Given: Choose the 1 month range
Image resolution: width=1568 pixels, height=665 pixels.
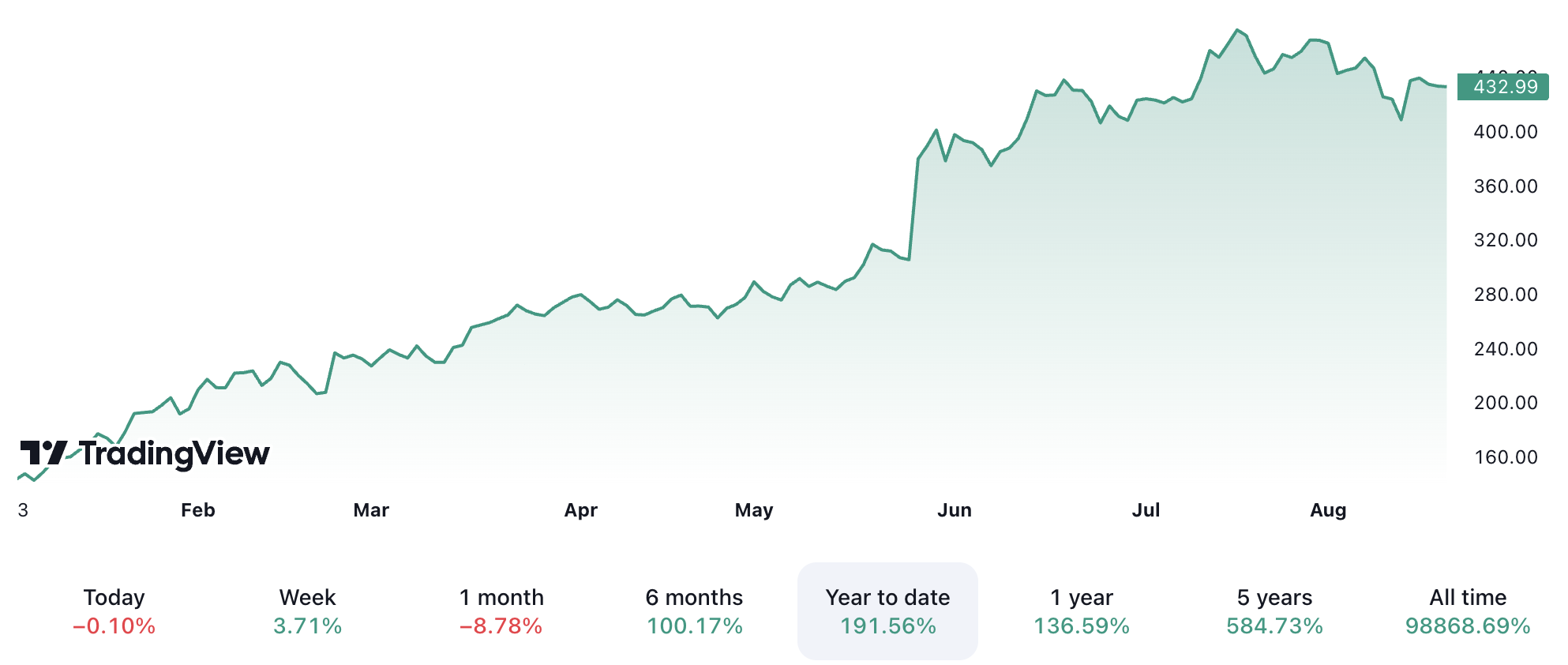Looking at the screenshot, I should pyautogui.click(x=501, y=611).
